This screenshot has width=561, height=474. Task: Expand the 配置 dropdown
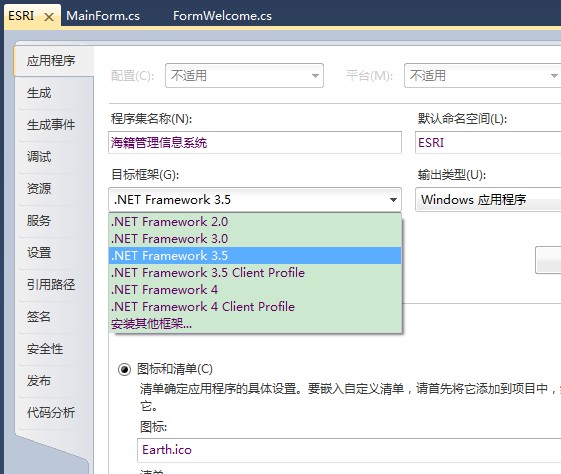coord(244,75)
